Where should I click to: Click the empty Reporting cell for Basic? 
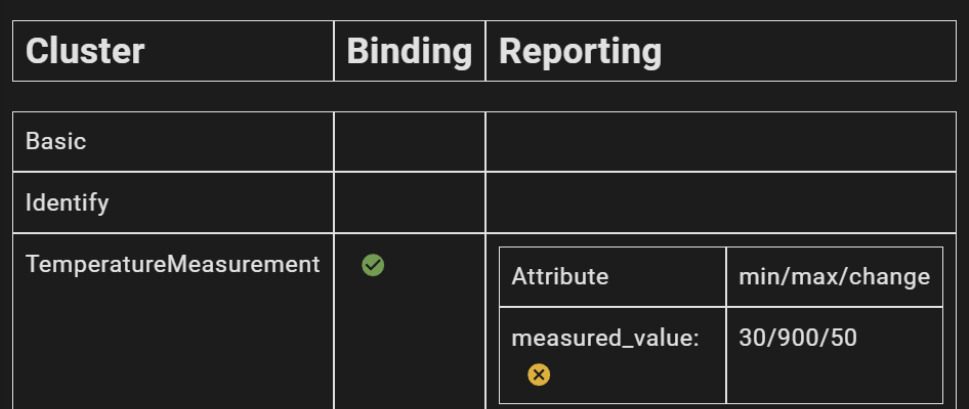click(720, 142)
